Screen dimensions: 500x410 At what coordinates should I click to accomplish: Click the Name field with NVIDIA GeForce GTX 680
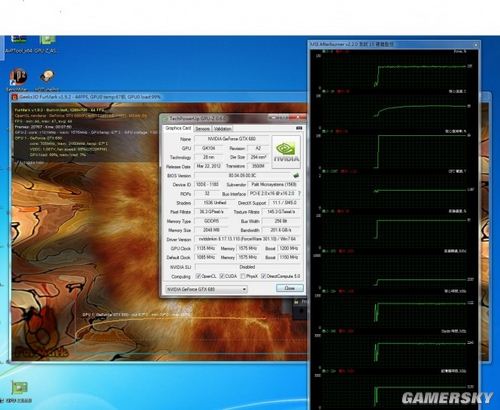click(232, 139)
